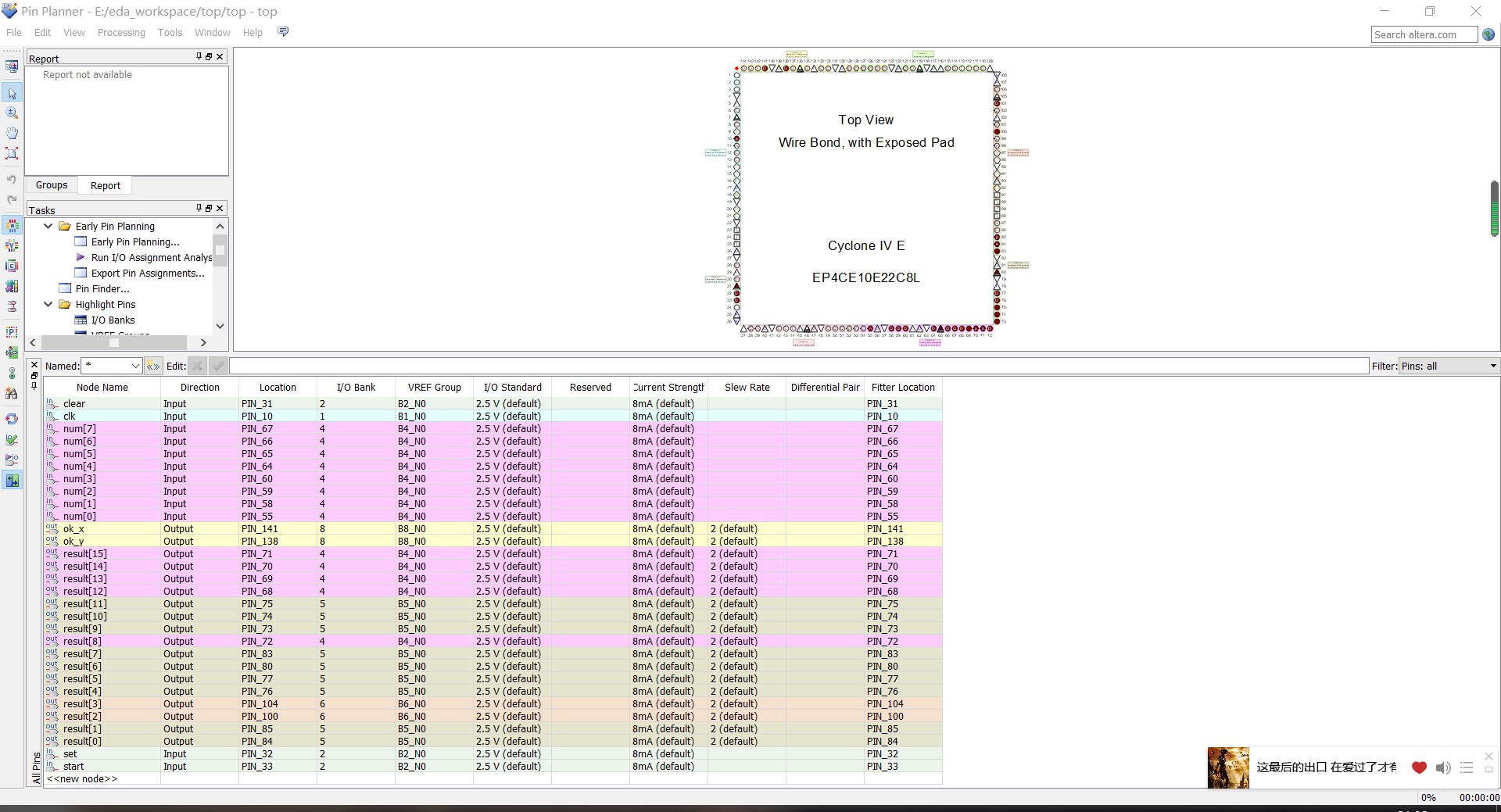This screenshot has width=1501, height=812.
Task: Open the File menu
Action: 14,33
